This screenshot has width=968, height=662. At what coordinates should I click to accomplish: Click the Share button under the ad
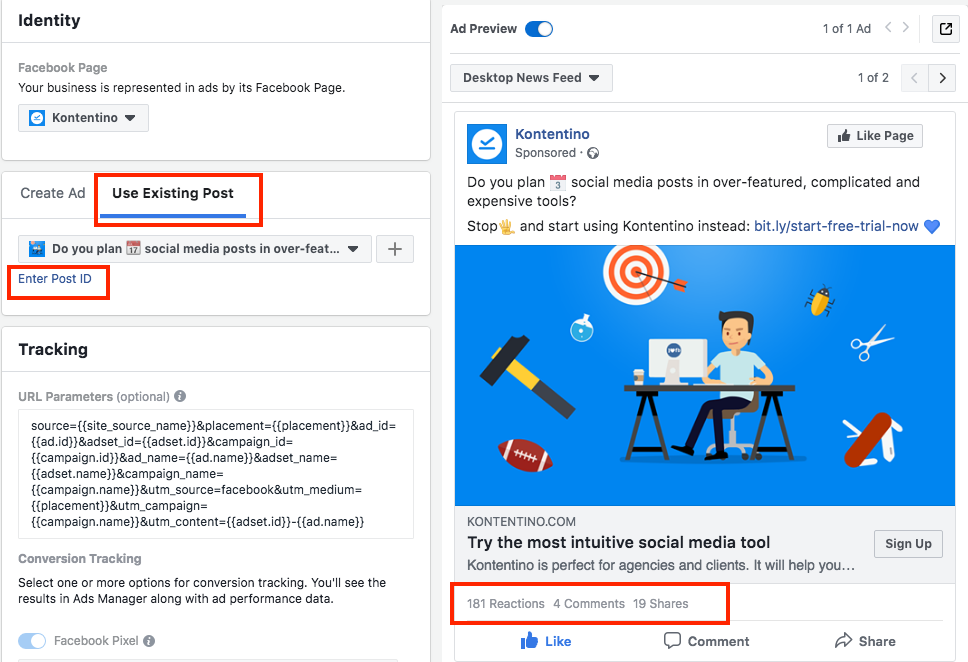865,641
